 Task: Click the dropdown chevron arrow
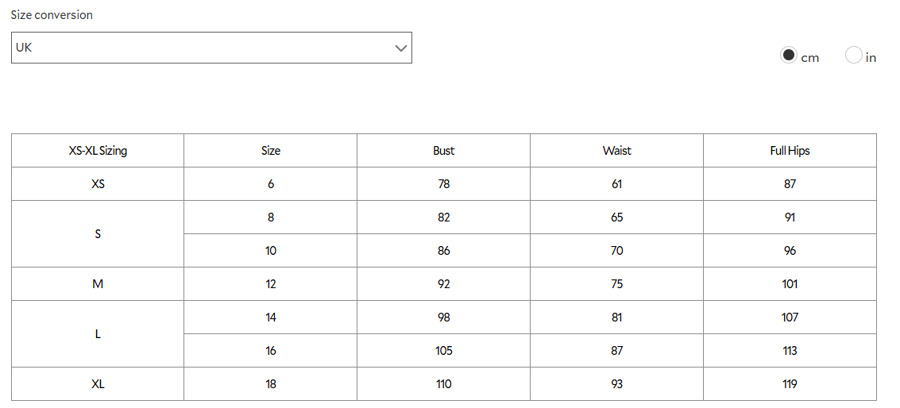coord(401,48)
